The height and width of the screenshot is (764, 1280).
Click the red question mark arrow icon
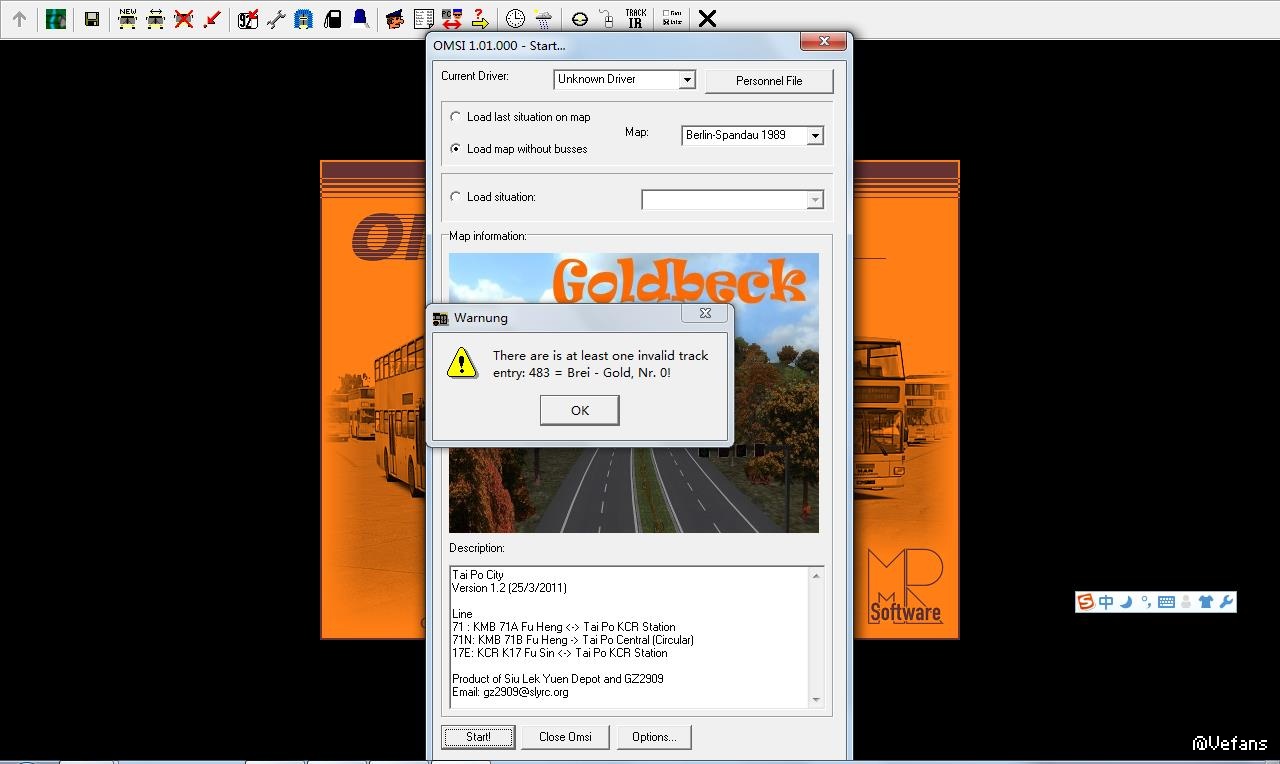pos(480,19)
